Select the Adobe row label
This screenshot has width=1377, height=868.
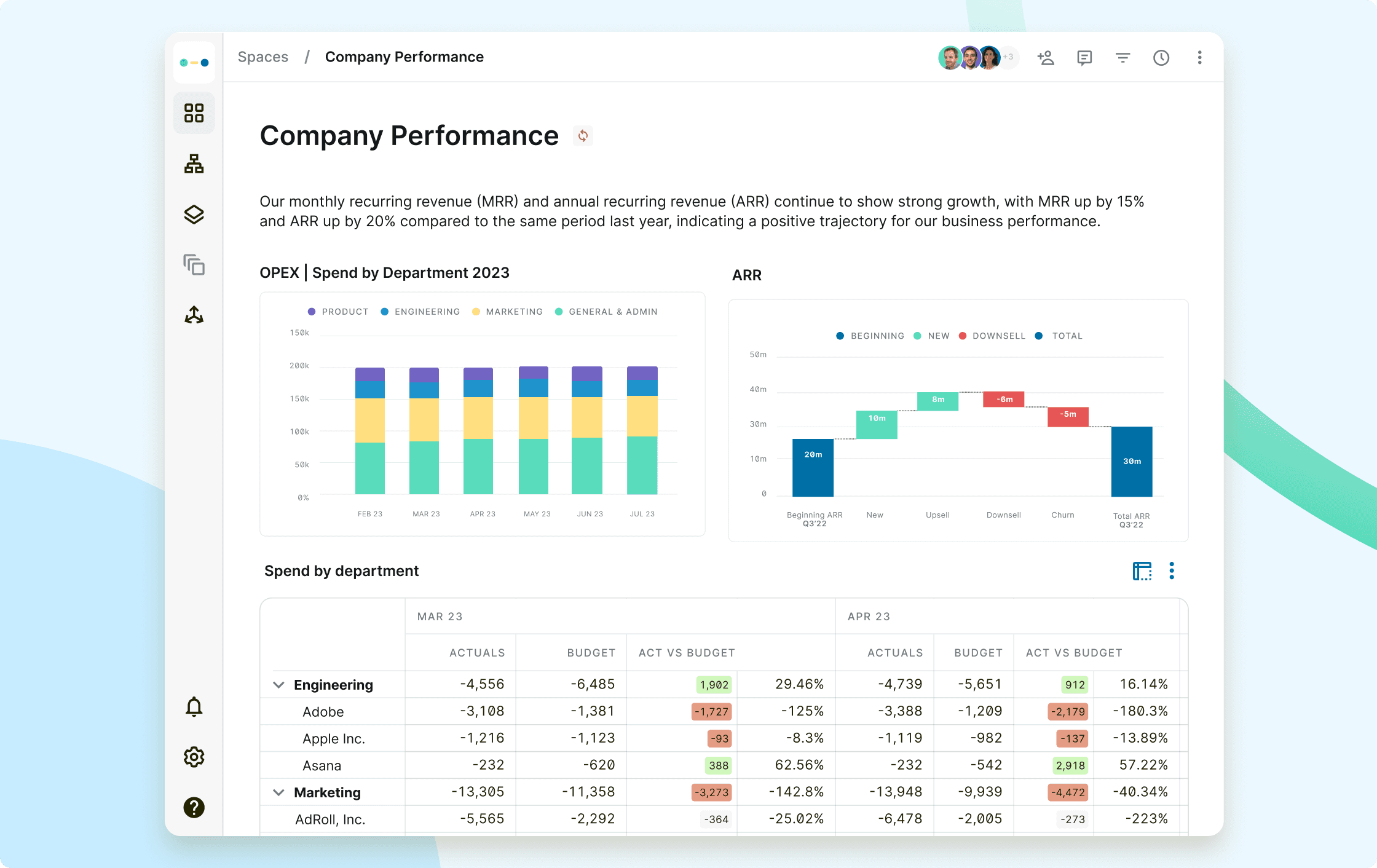pyautogui.click(x=323, y=712)
